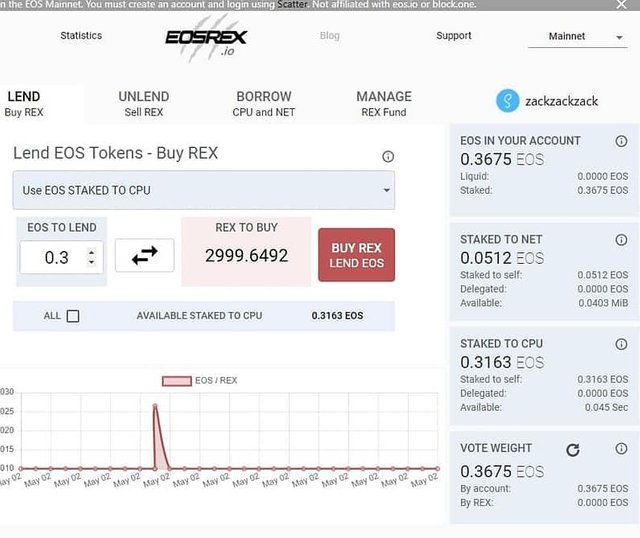
Task: Expand Use EOS STAKED TO CPU dropdown
Action: pyautogui.click(x=204, y=190)
